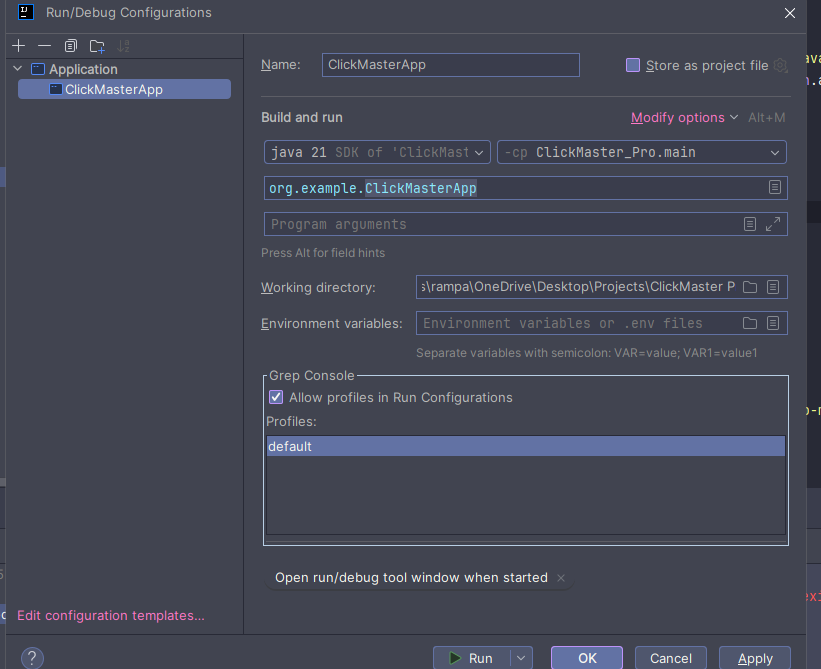Copy the selected configuration
Image resolution: width=821 pixels, height=669 pixels.
71,46
